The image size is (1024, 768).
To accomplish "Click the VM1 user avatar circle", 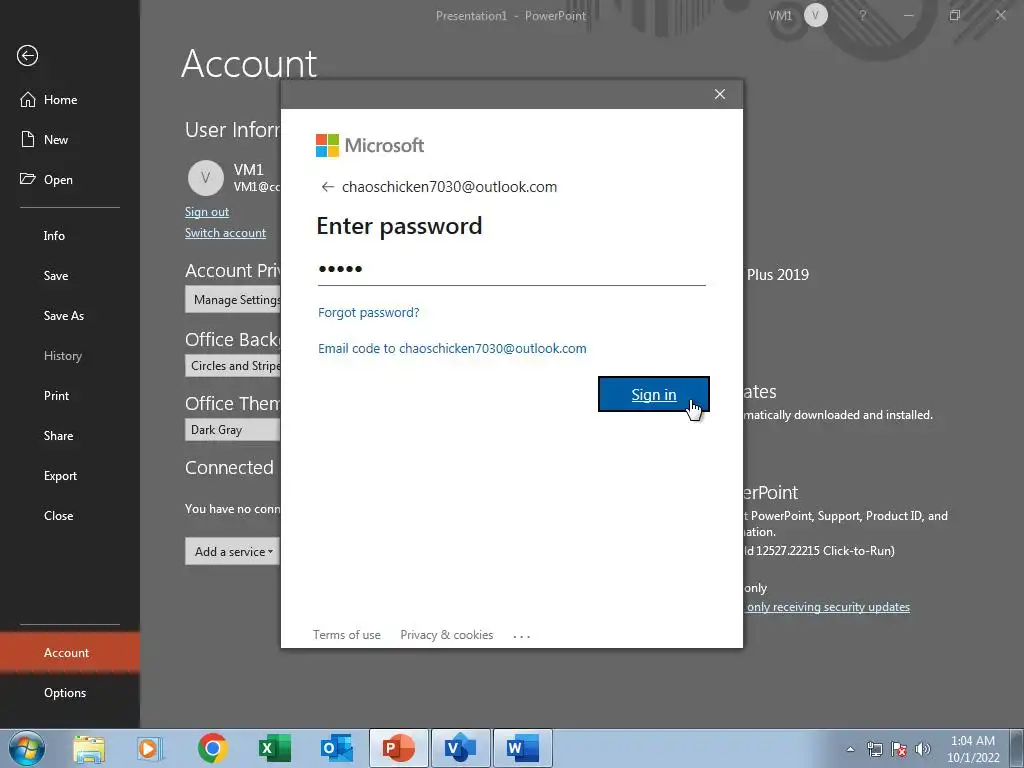I will point(206,178).
